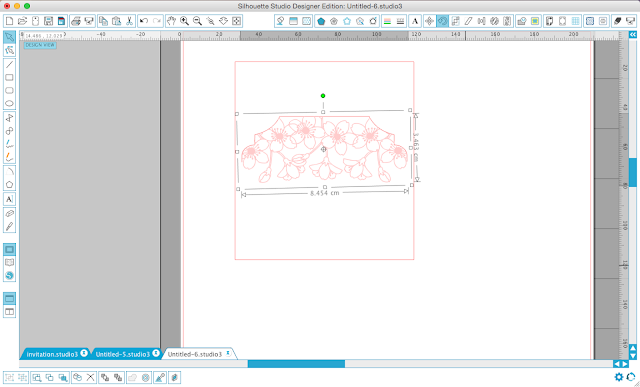Open the Text Style panel
Viewport: 640px width, 387px height.
click(415, 21)
